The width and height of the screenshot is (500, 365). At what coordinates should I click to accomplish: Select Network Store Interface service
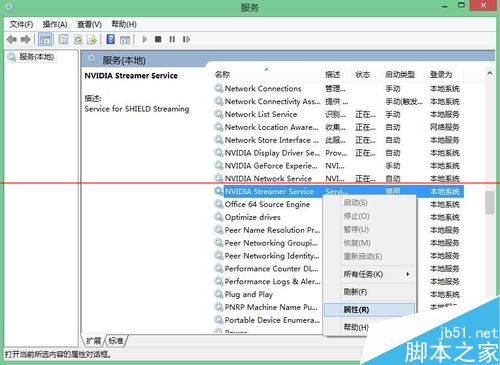click(338, 140)
